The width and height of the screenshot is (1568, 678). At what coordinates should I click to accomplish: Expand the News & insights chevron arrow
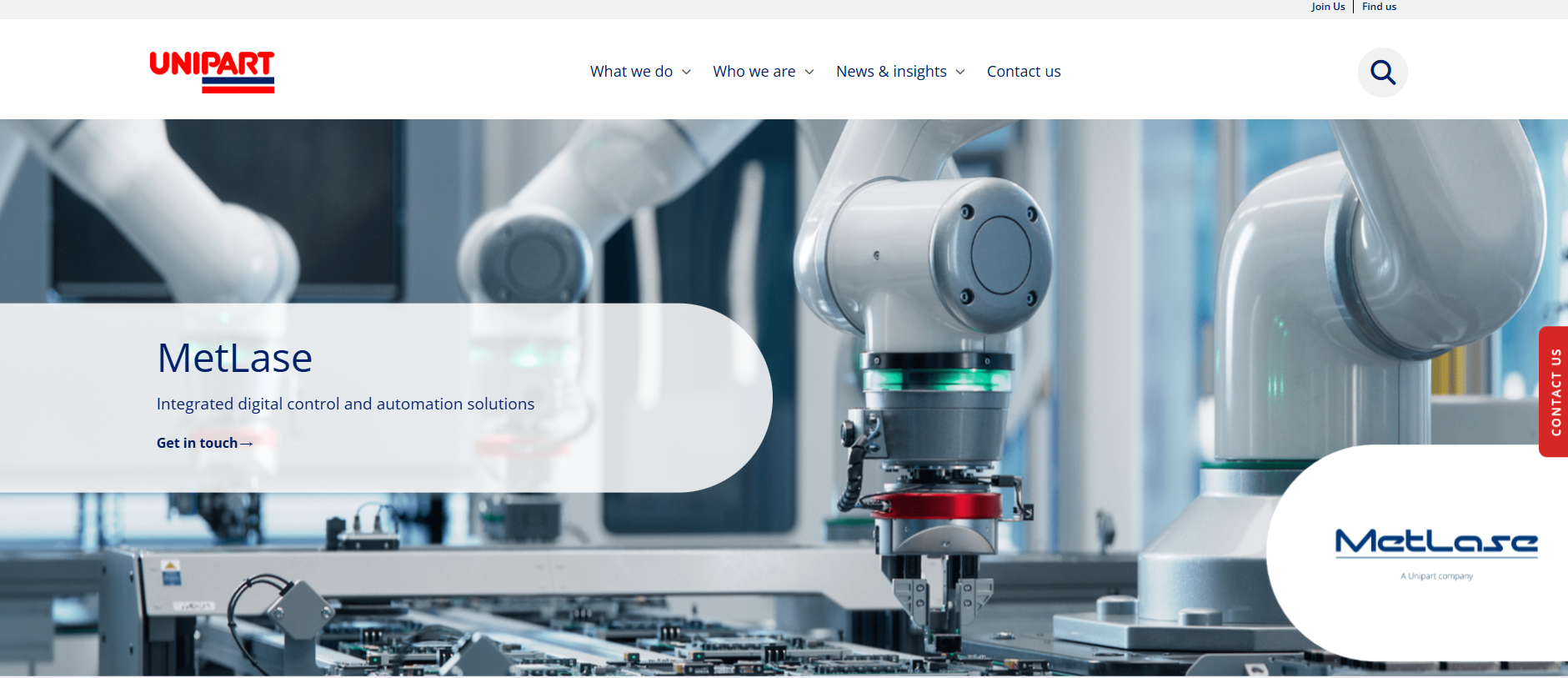pyautogui.click(x=960, y=73)
